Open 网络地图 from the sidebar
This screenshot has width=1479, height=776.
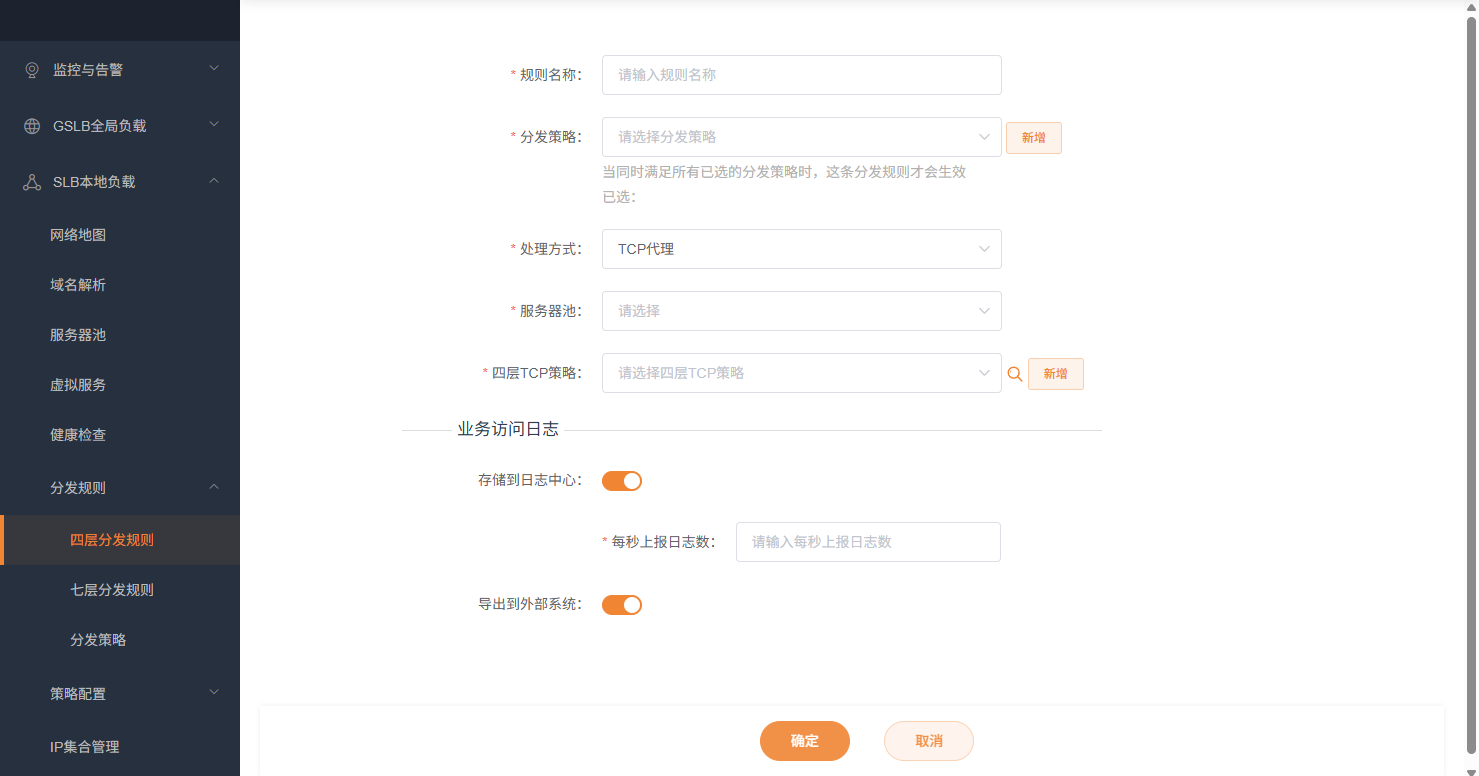click(x=78, y=234)
